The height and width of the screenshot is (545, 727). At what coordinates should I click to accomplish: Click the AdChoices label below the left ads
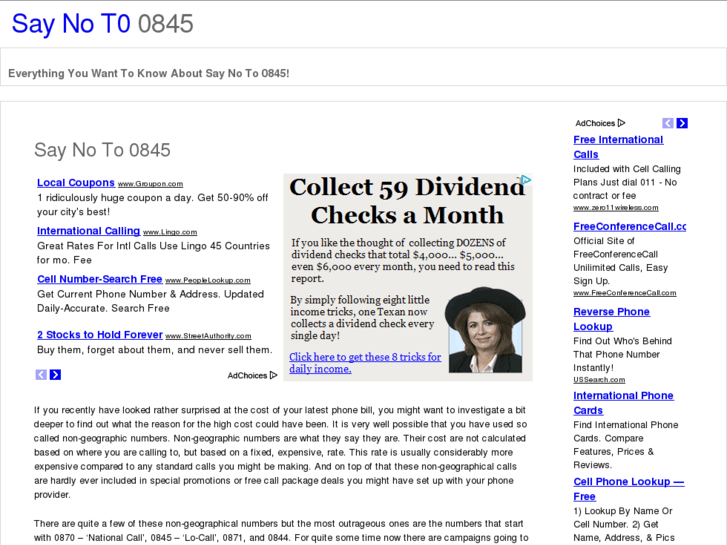pyautogui.click(x=247, y=376)
